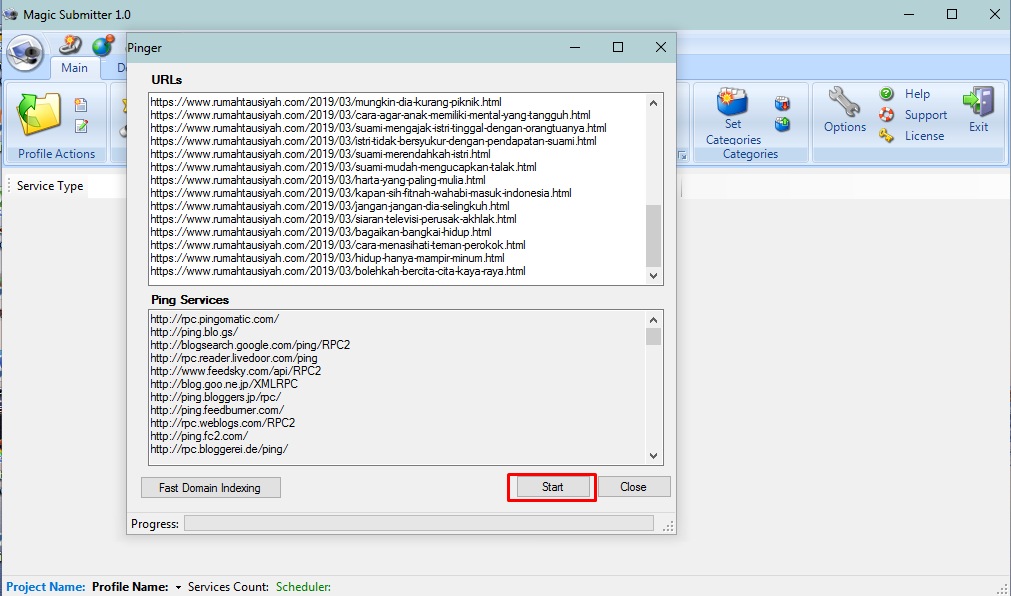Click the ping.feedburner.com ping service line
The width and height of the screenshot is (1011, 596).
click(x=217, y=410)
